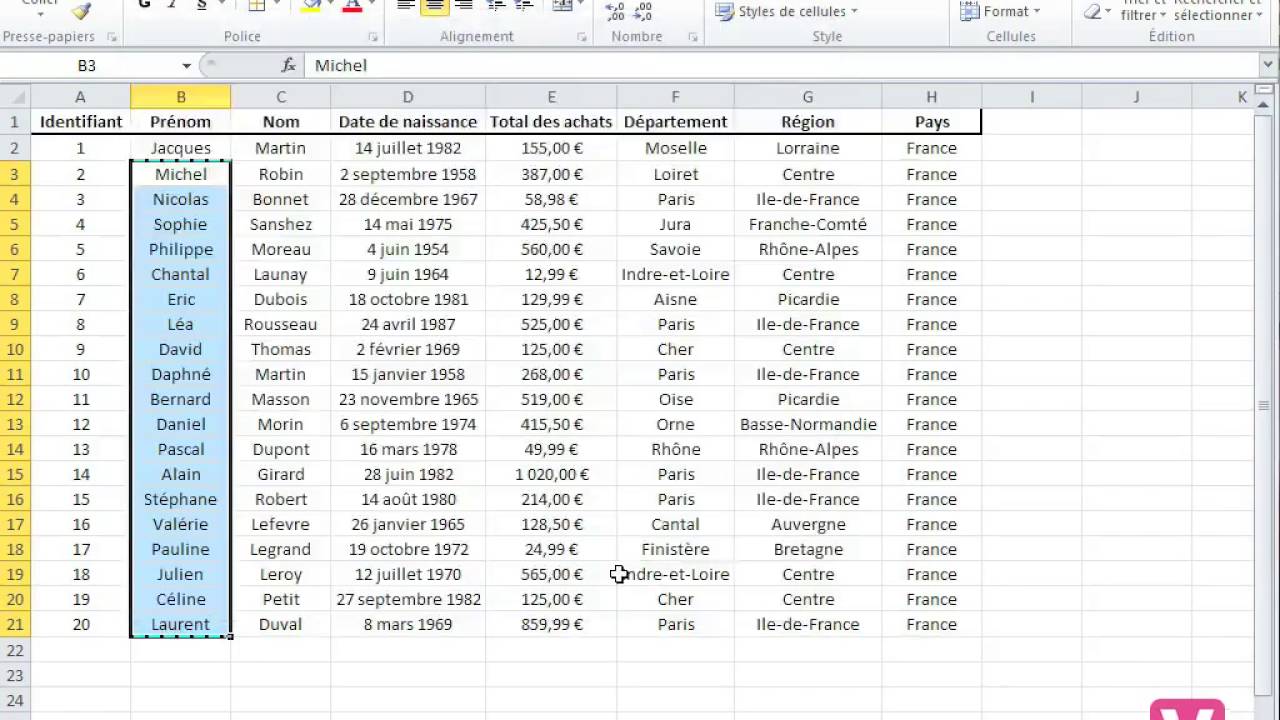Click the clear eraser icon in Édition
1280x720 pixels.
click(1093, 11)
